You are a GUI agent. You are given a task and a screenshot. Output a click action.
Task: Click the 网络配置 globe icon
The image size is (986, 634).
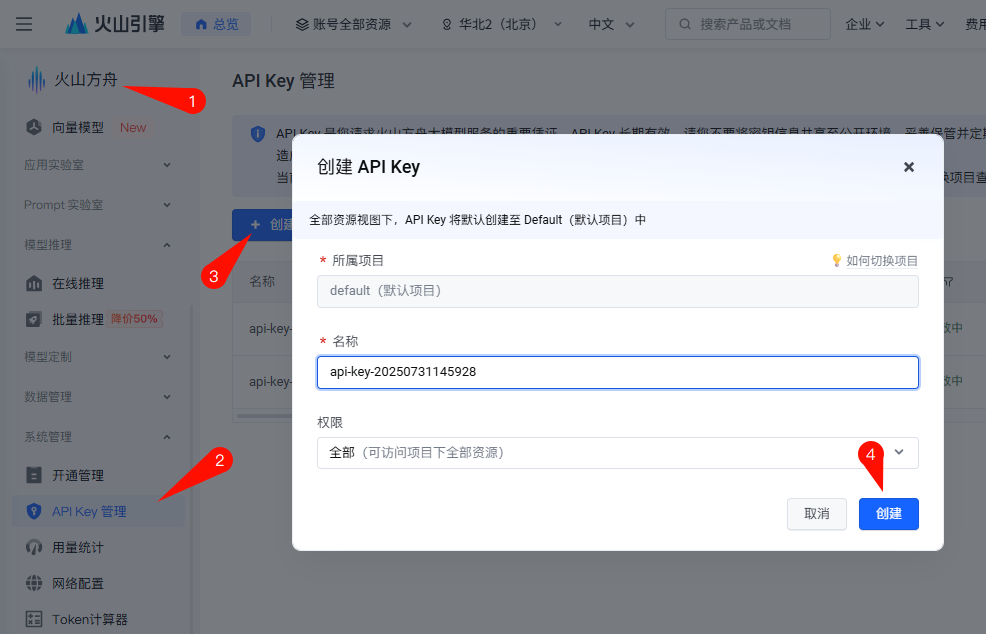(34, 583)
